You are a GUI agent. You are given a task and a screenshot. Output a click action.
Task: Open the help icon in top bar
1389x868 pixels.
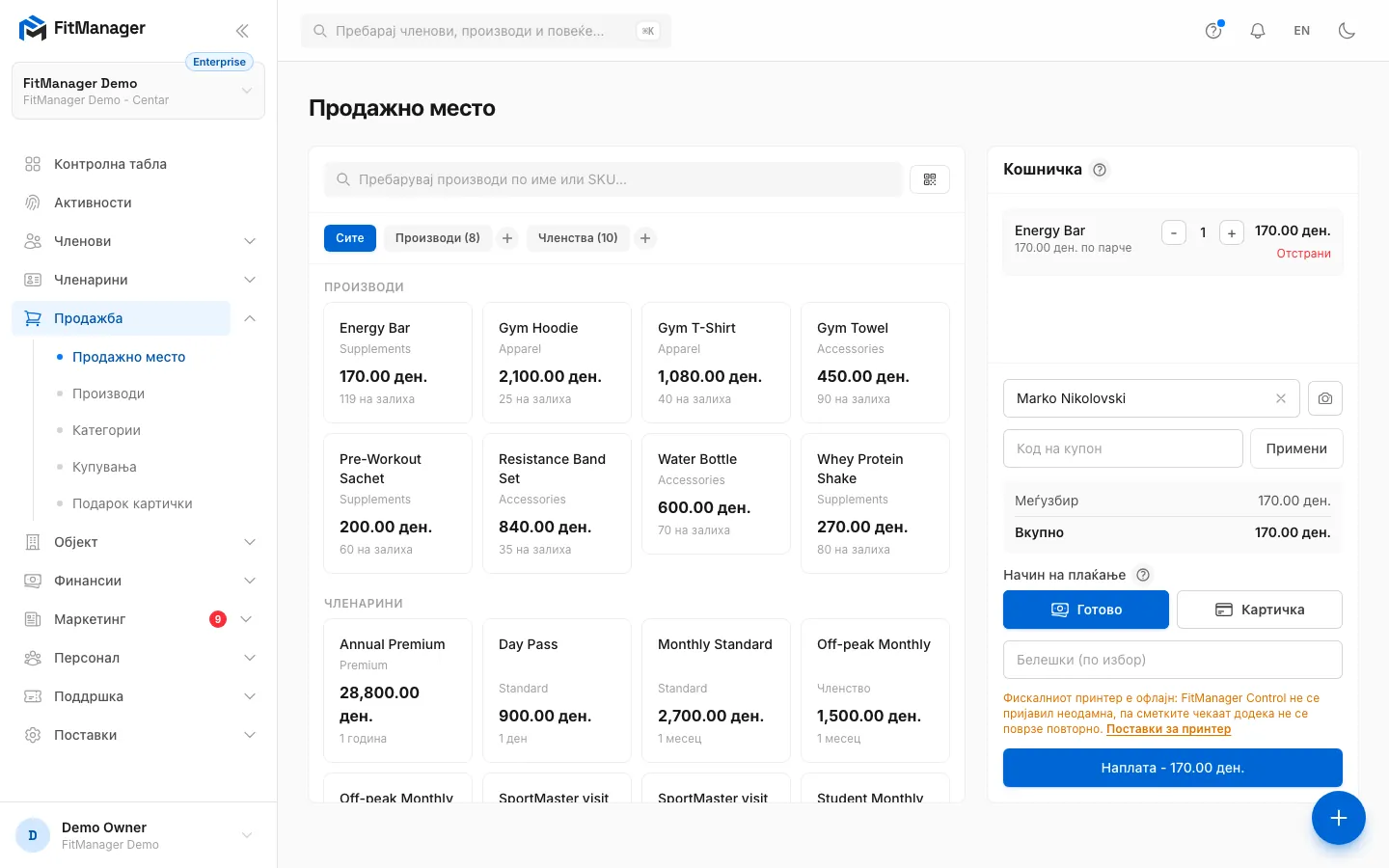[x=1213, y=31]
